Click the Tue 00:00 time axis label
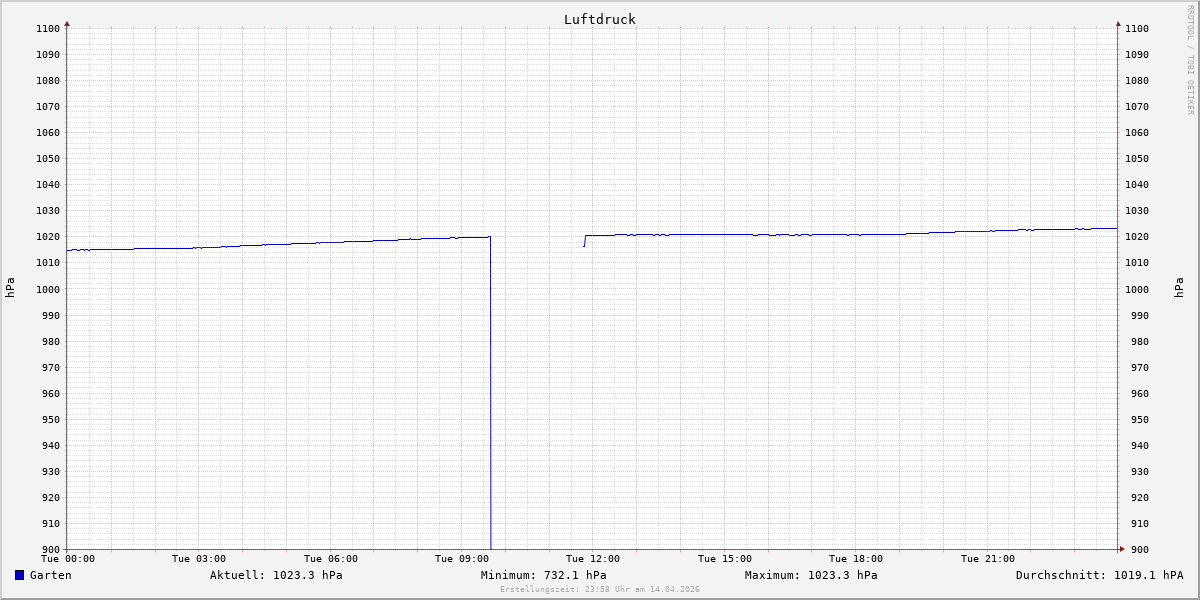1200x600 pixels. click(68, 559)
